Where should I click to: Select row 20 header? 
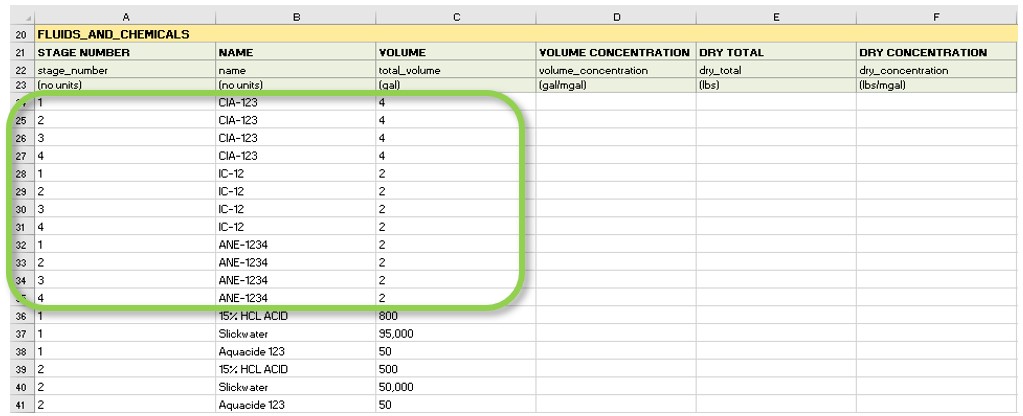(22, 35)
